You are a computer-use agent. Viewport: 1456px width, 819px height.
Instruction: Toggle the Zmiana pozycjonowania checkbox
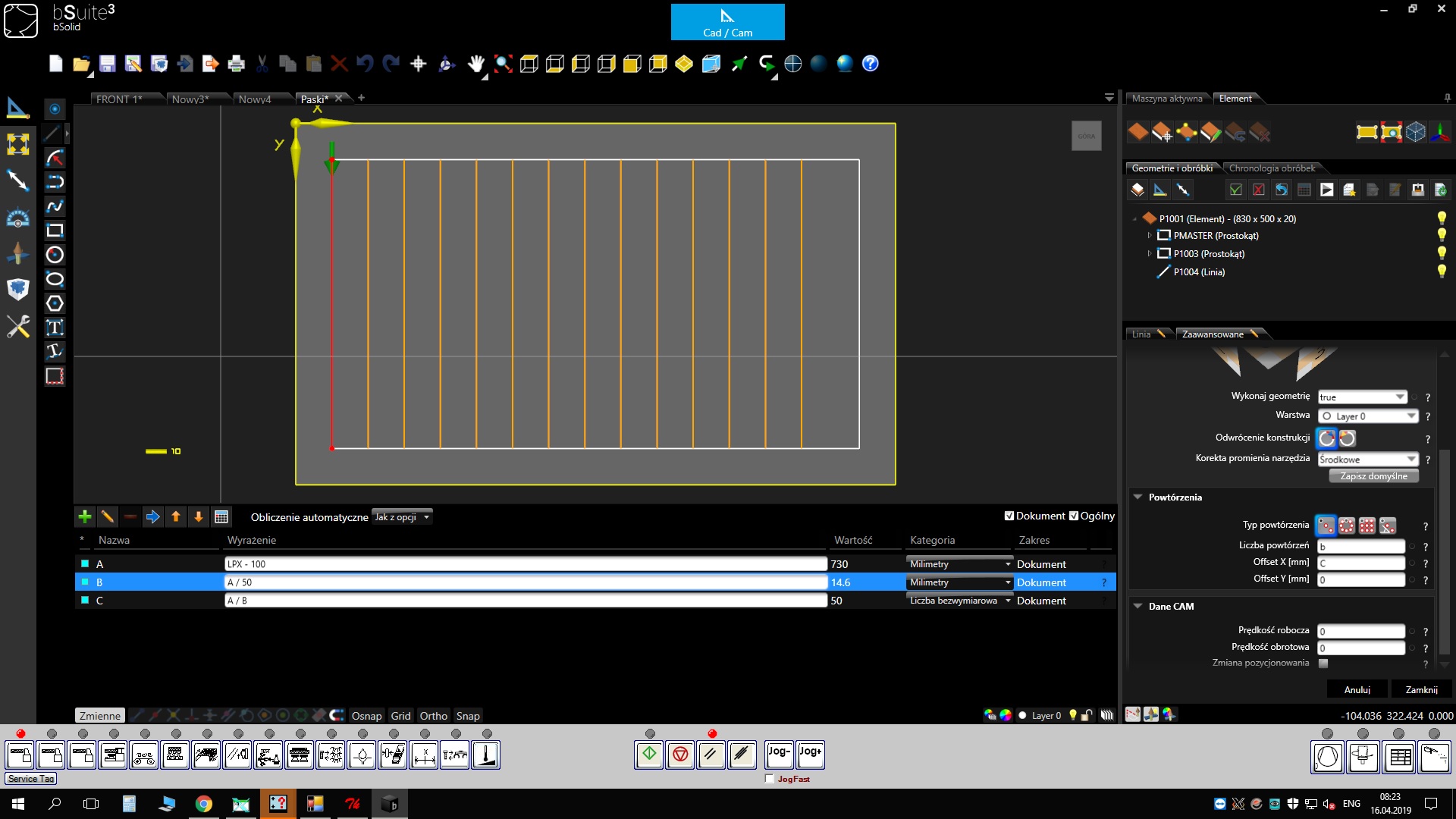pos(1323,664)
